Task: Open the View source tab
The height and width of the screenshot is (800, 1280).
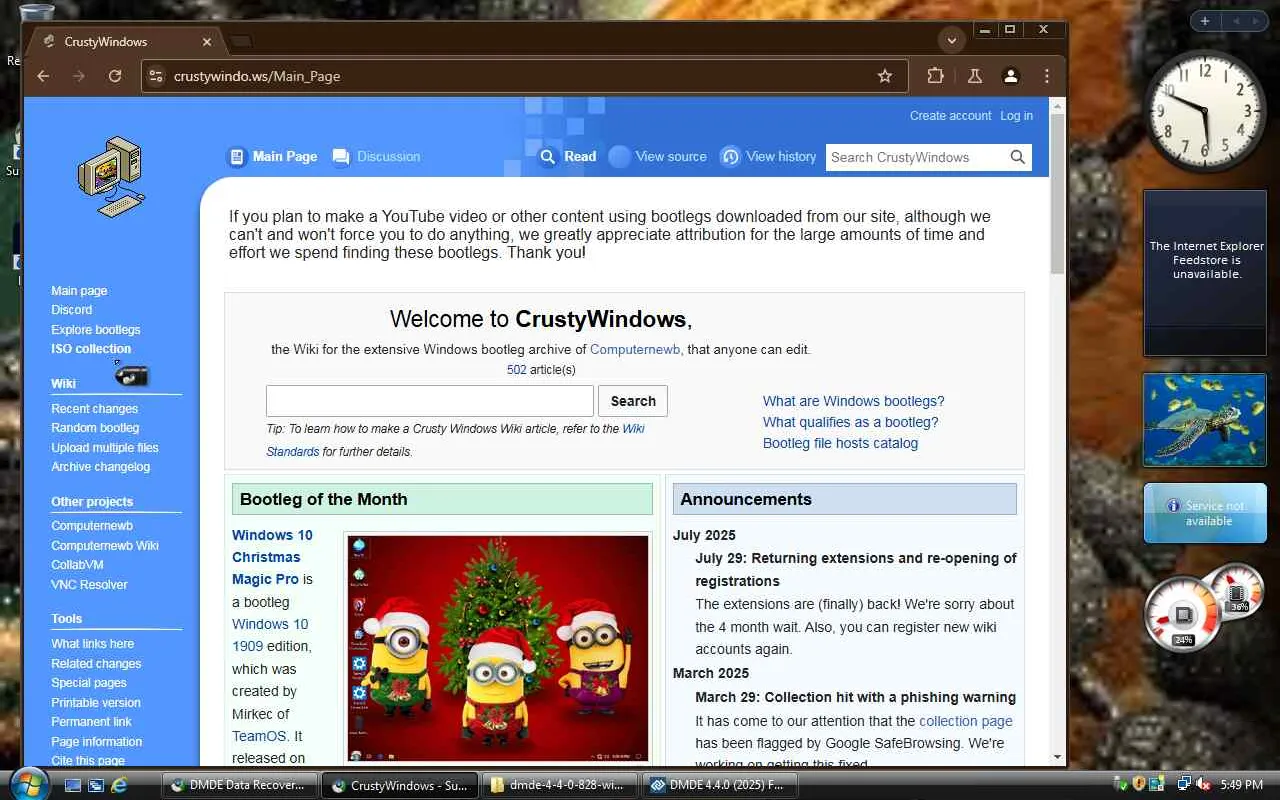Action: pos(658,156)
